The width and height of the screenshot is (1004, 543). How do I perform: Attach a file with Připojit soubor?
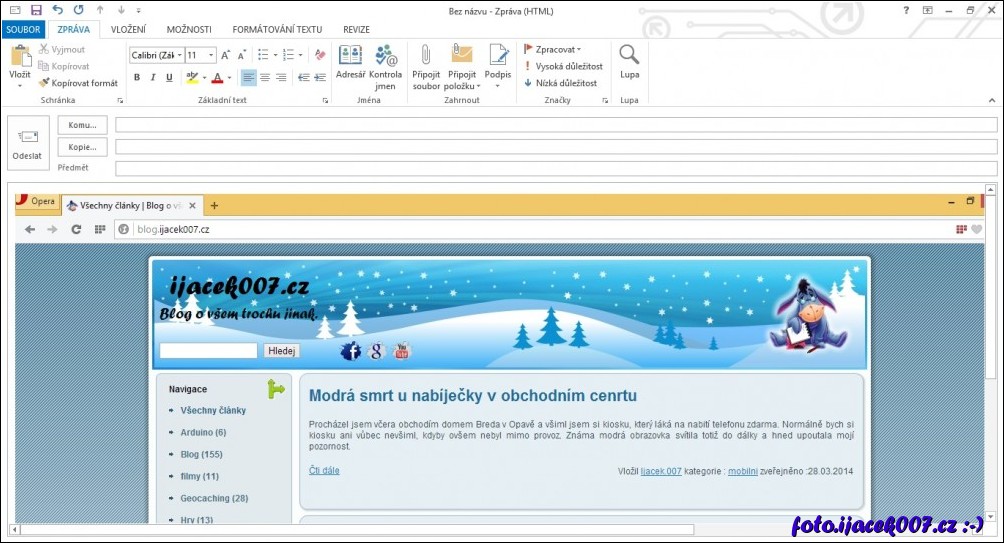[x=426, y=64]
